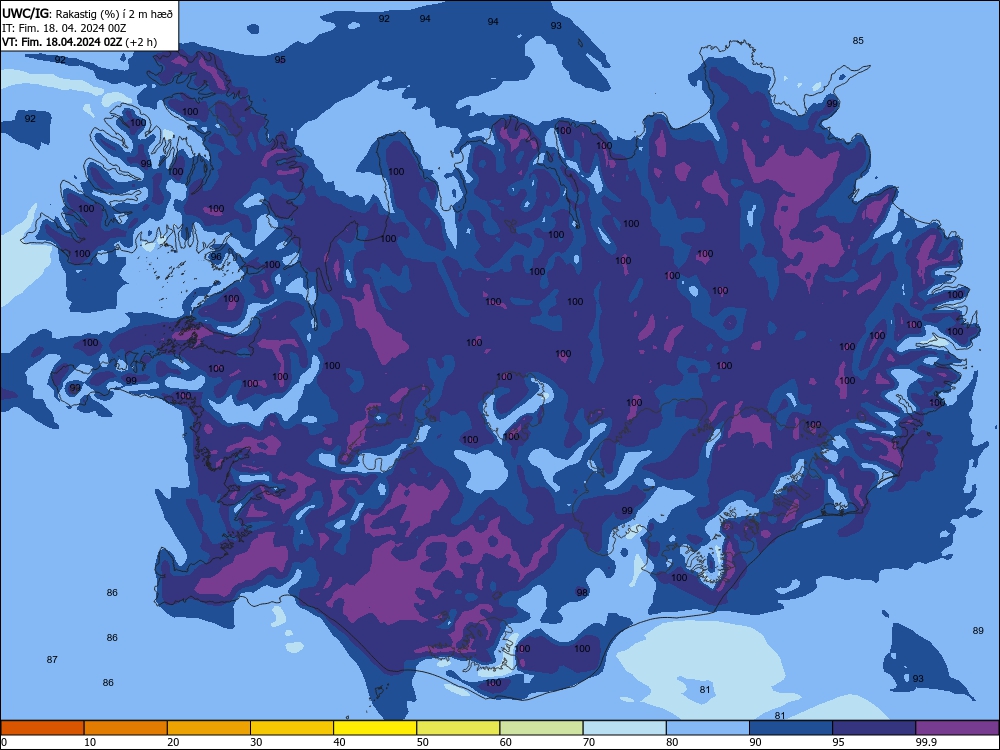Select the bright yellow 40–50 legend swatch

point(375,728)
